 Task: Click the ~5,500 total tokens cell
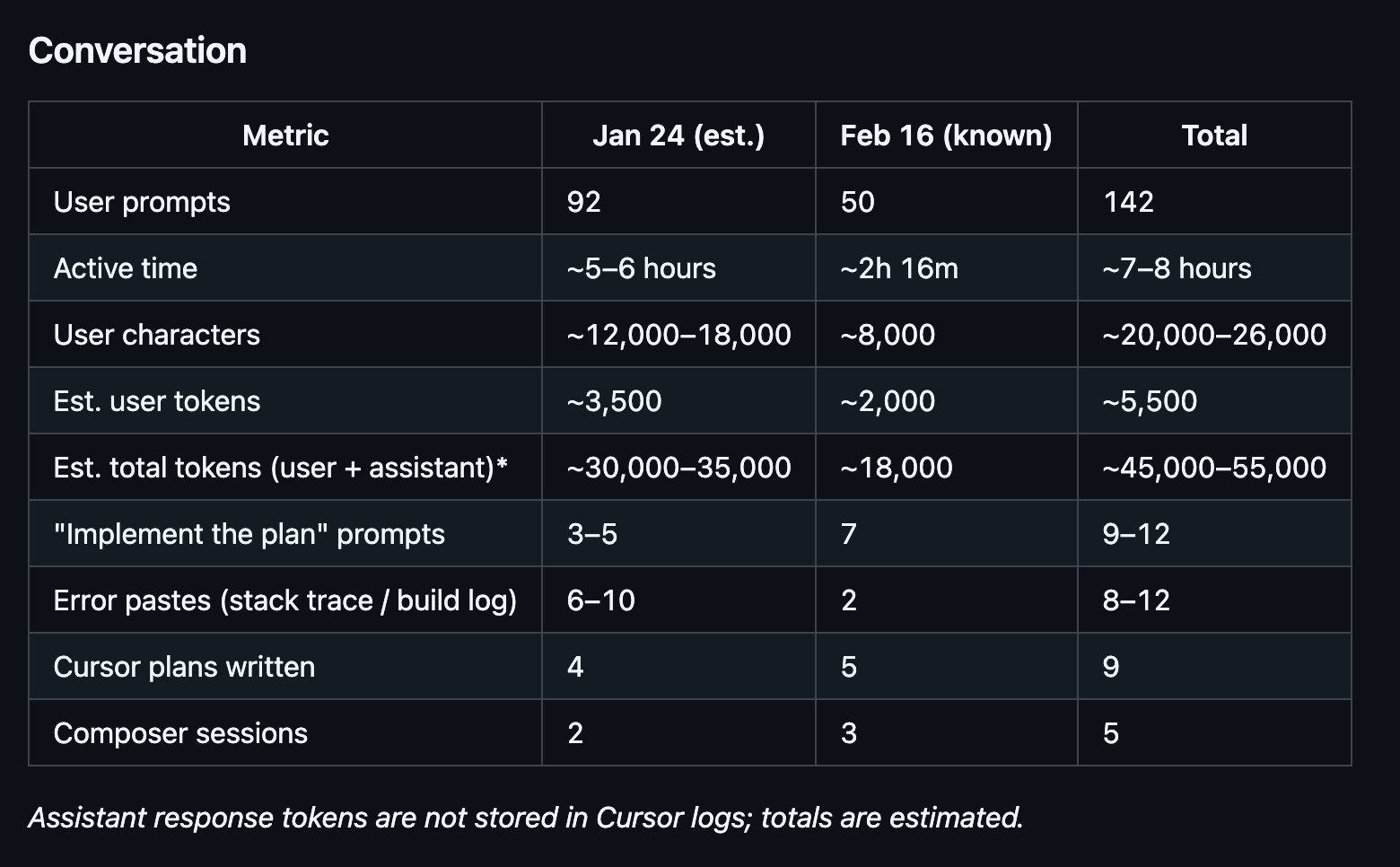pos(1150,401)
